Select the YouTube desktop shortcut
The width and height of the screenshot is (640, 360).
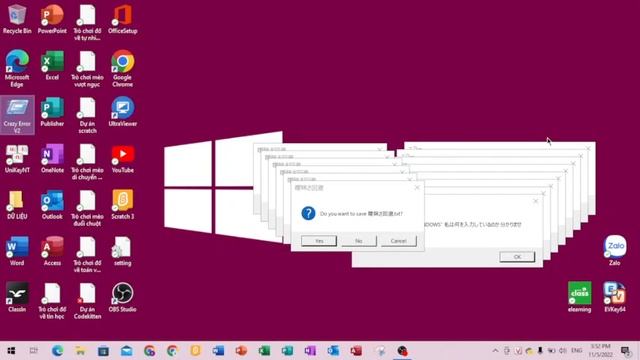click(122, 159)
